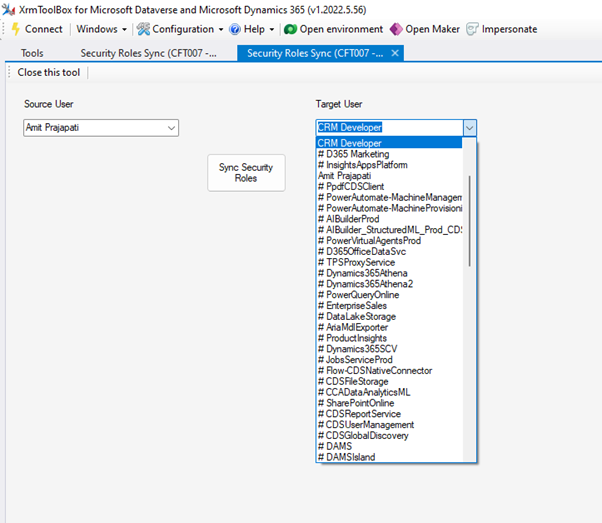Switch to the Tools tab
Viewport: 602px width, 523px height.
32,53
